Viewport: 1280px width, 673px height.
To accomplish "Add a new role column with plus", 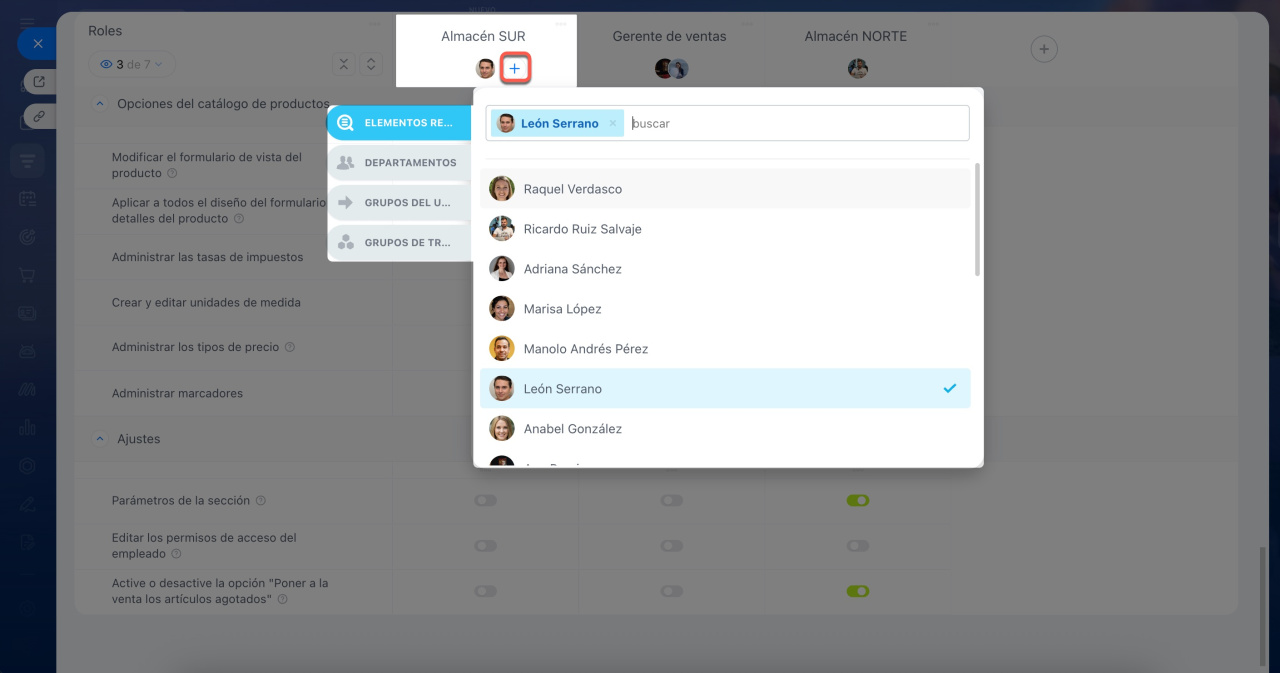I will [x=1043, y=48].
